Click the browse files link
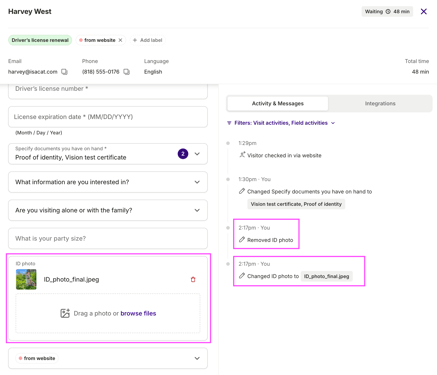437x375 pixels. tap(138, 313)
